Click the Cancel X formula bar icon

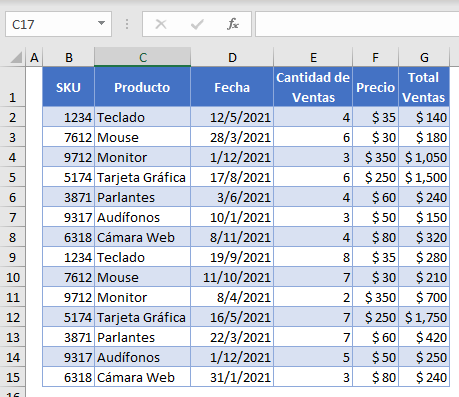tap(161, 24)
